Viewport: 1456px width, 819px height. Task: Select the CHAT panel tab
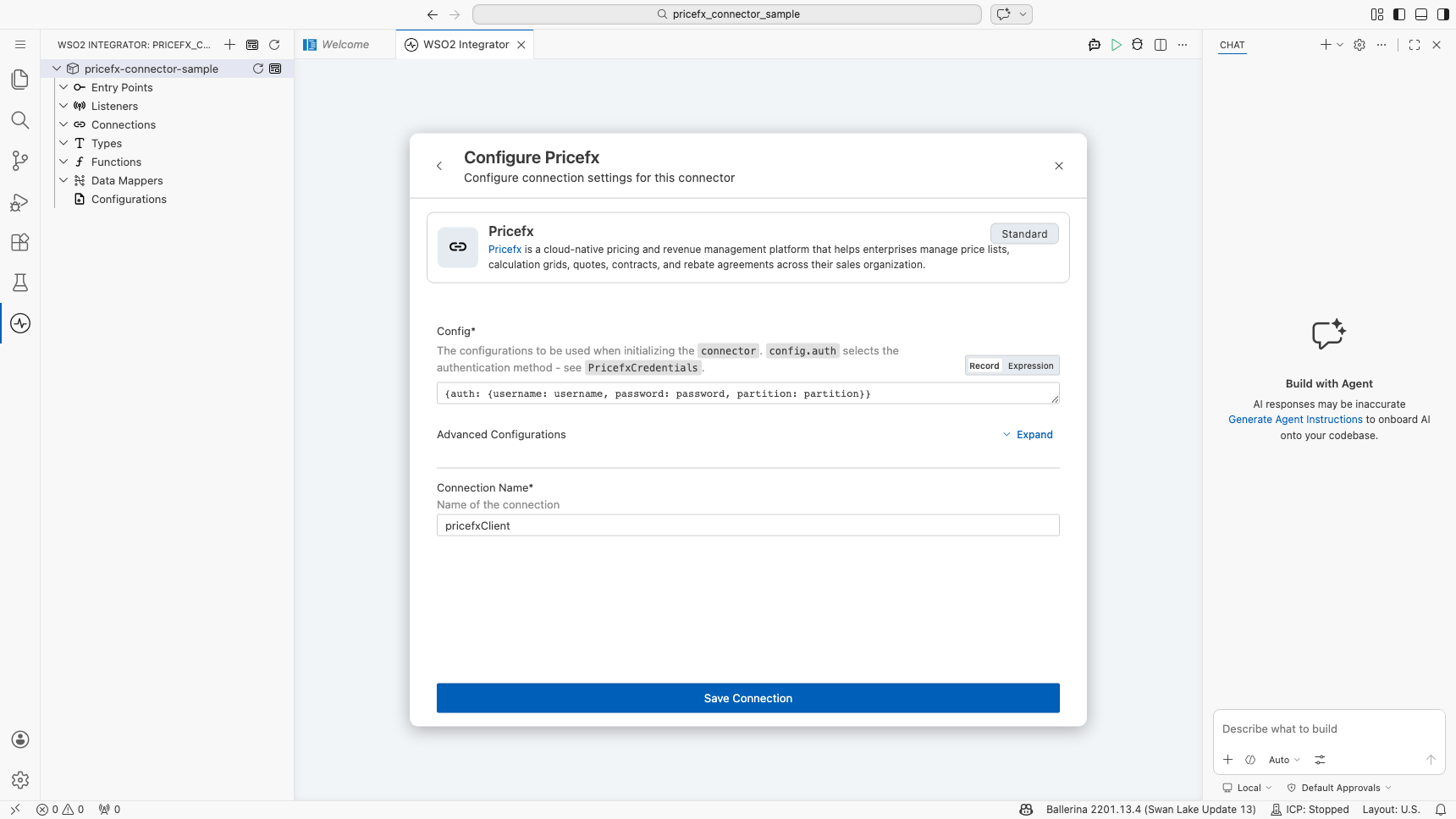tap(1233, 45)
